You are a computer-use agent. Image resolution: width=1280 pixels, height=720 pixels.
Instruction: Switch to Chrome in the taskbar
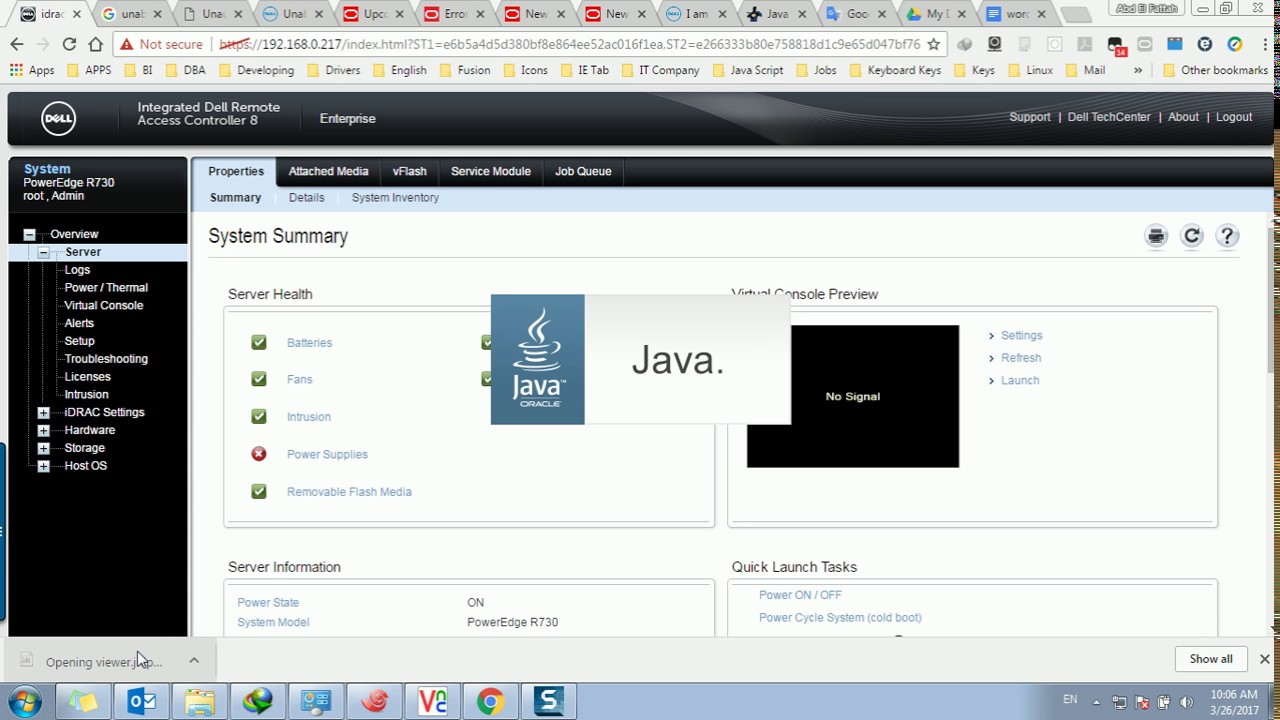pos(490,702)
